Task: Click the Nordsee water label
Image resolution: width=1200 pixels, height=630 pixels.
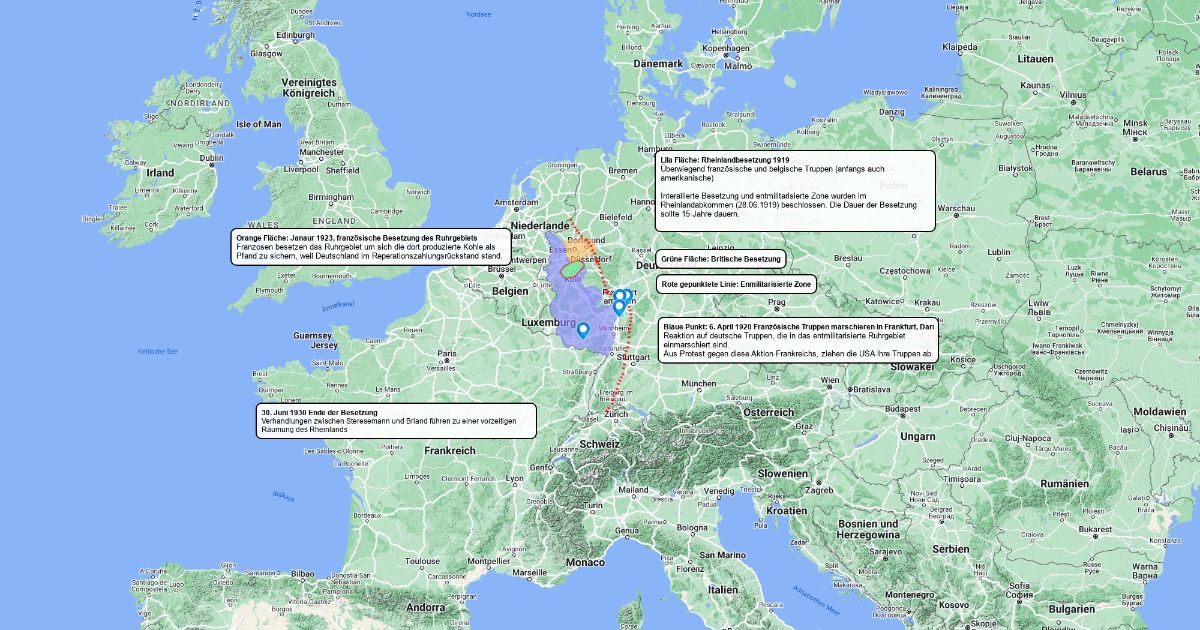Action: point(479,15)
